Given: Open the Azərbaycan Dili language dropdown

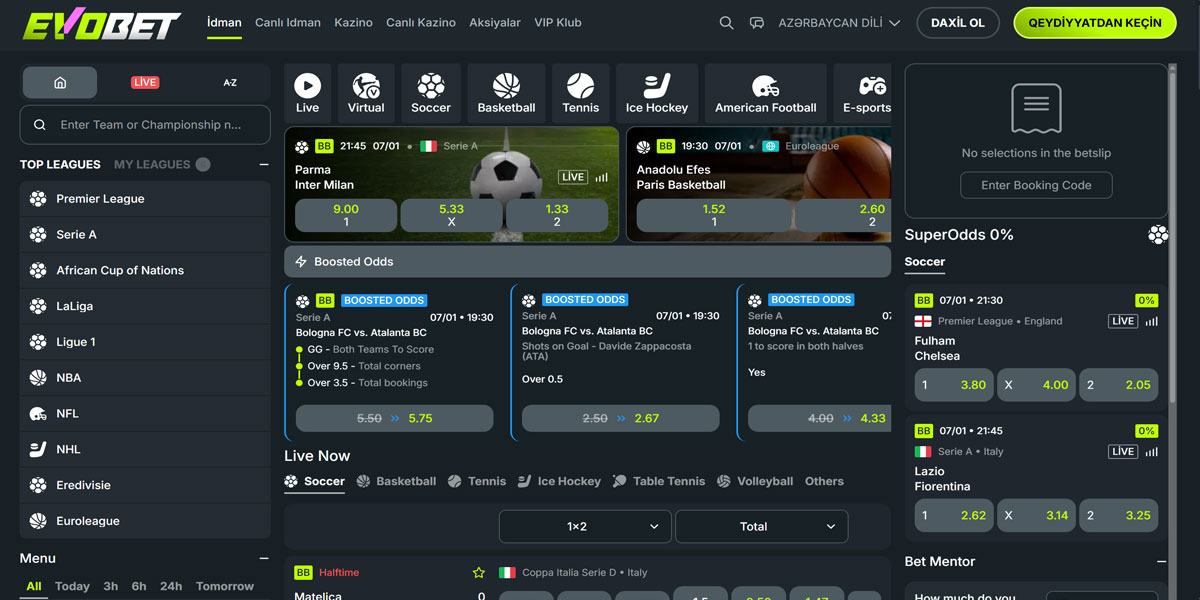Looking at the screenshot, I should (x=839, y=23).
